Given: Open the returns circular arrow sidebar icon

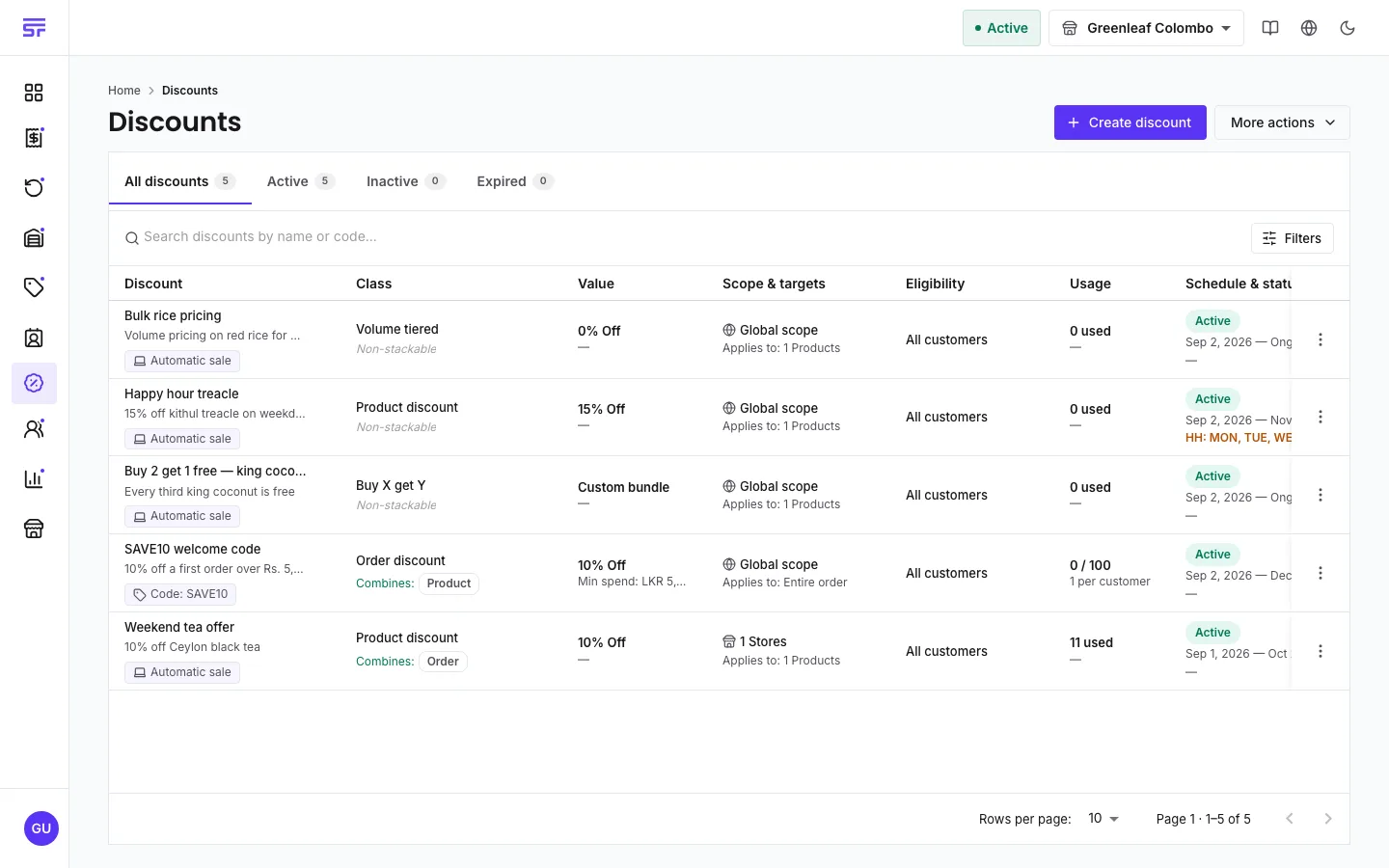Looking at the screenshot, I should pyautogui.click(x=34, y=187).
